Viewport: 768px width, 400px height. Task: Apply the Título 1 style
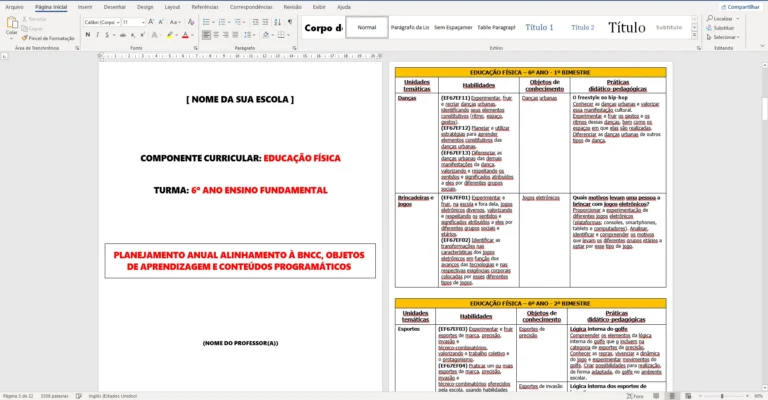tap(539, 27)
